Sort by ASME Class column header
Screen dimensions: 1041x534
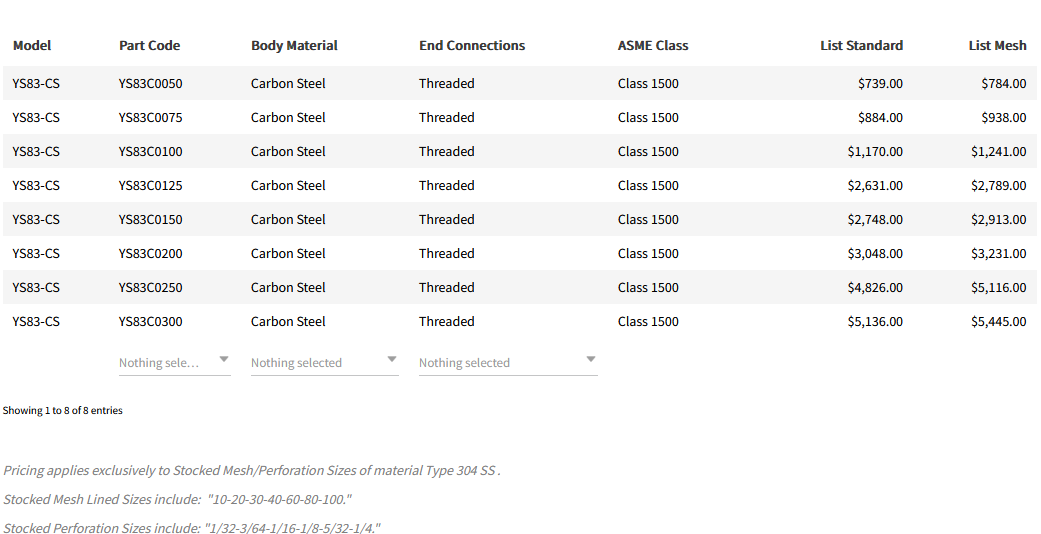(x=653, y=45)
